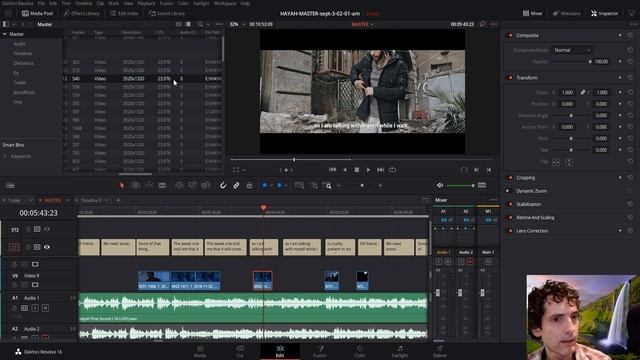Switch to the Fairlight page tab
Screen dimensions: 640x360
(400, 351)
